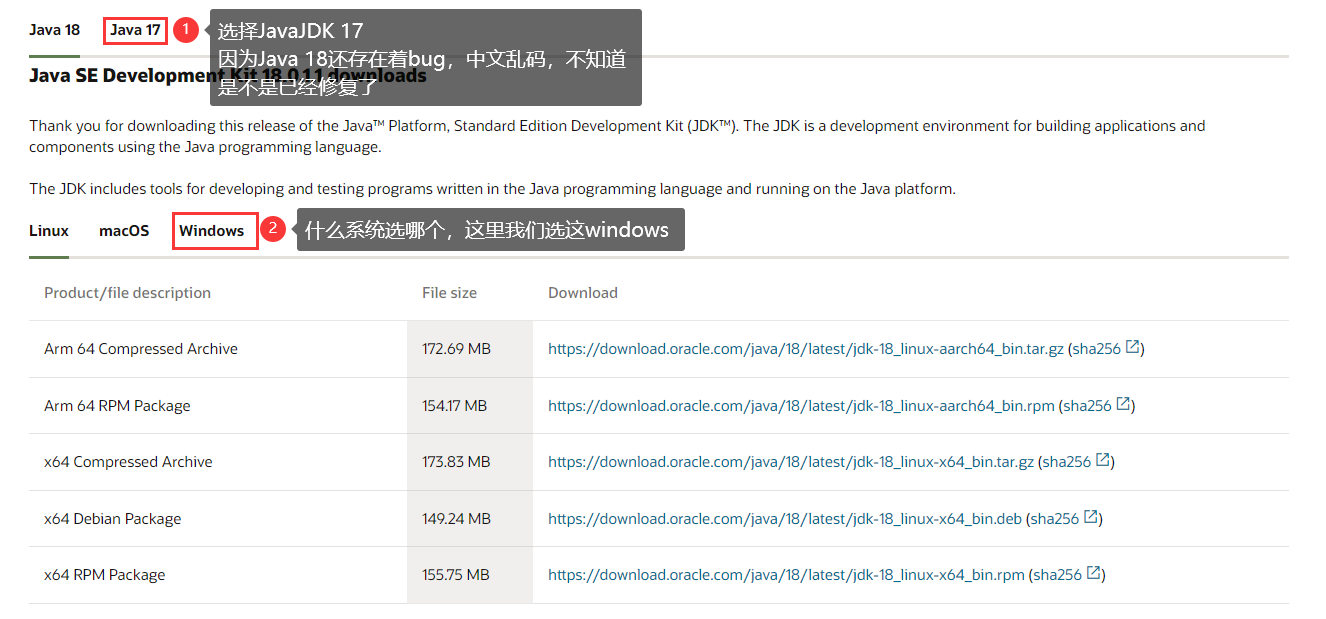This screenshot has width=1326, height=619.
Task: Open sha256 text link for x64 RPM Package
Action: (x=1057, y=575)
